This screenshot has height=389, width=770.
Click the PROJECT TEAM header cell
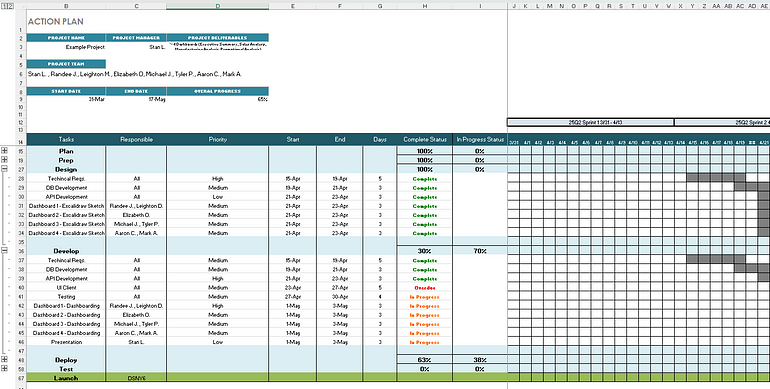tap(66, 64)
